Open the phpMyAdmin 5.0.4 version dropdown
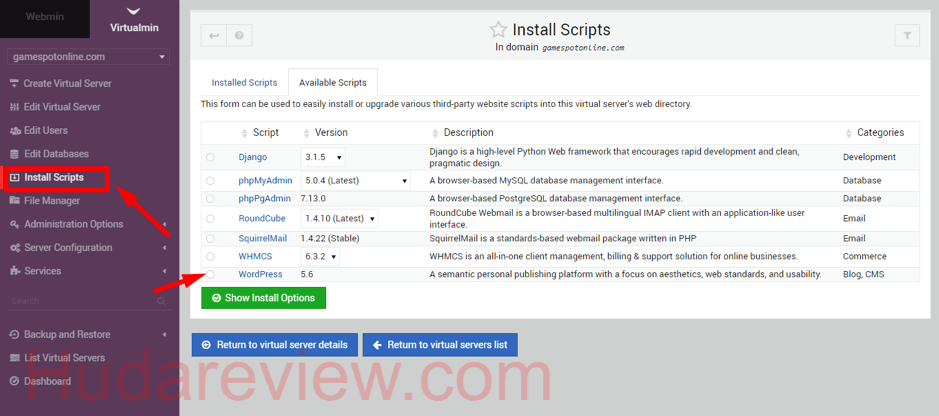The width and height of the screenshot is (939, 416). click(x=355, y=180)
